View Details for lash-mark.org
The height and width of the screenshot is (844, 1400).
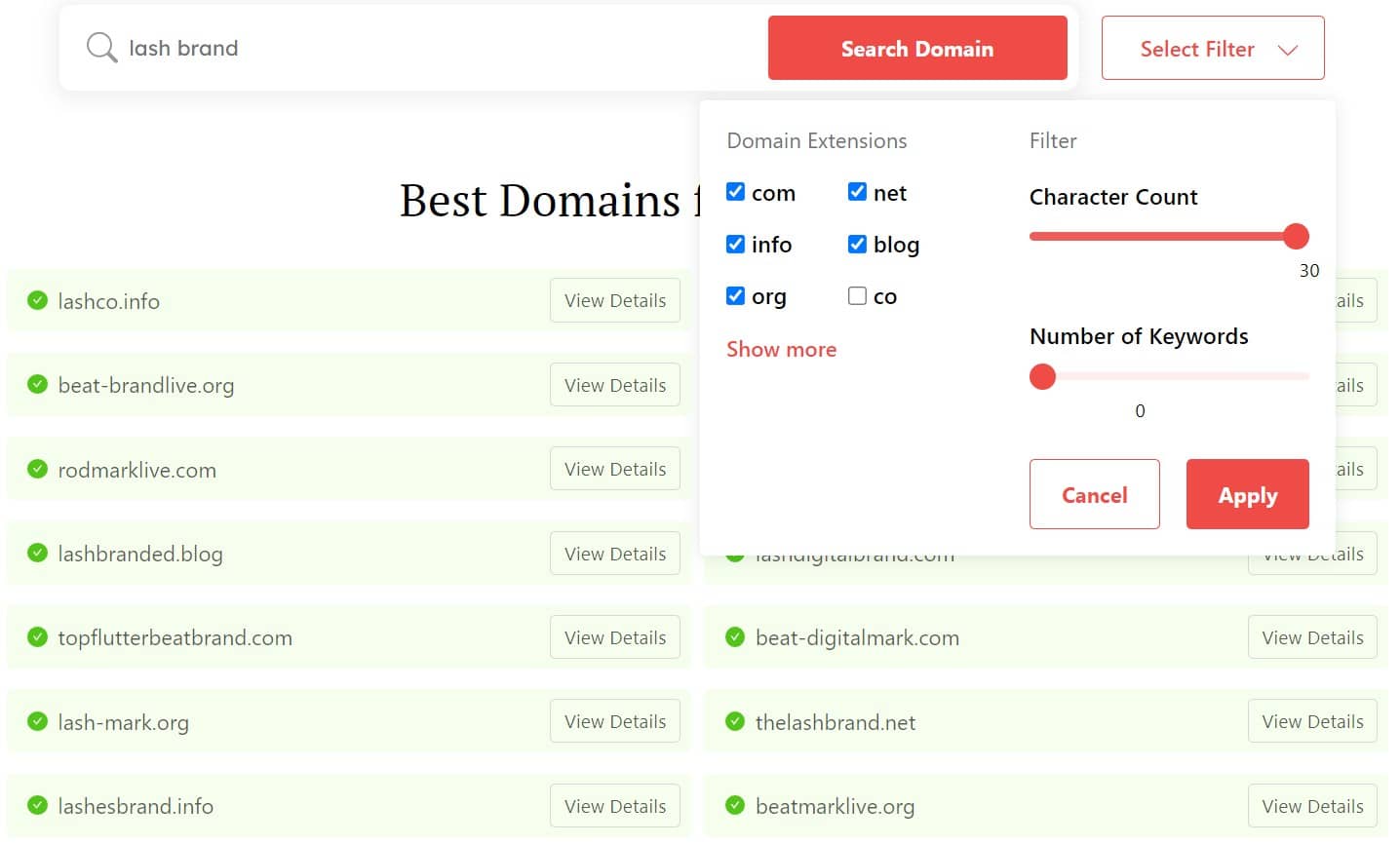point(615,721)
